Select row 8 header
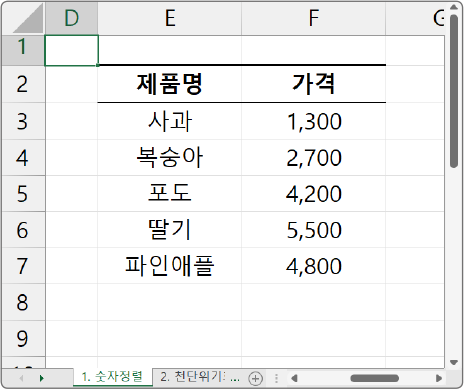Image resolution: width=464 pixels, height=389 pixels. point(23,302)
